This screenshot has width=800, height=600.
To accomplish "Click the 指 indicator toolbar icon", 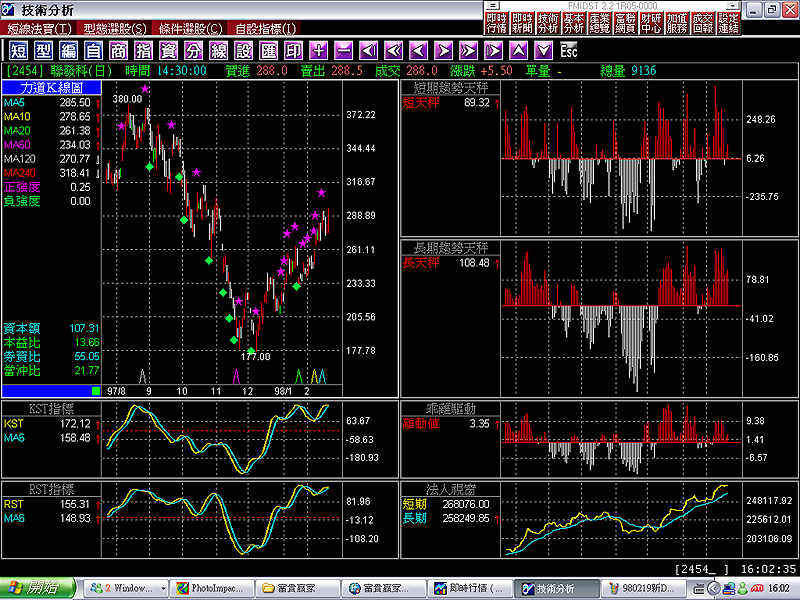I will tap(143, 51).
